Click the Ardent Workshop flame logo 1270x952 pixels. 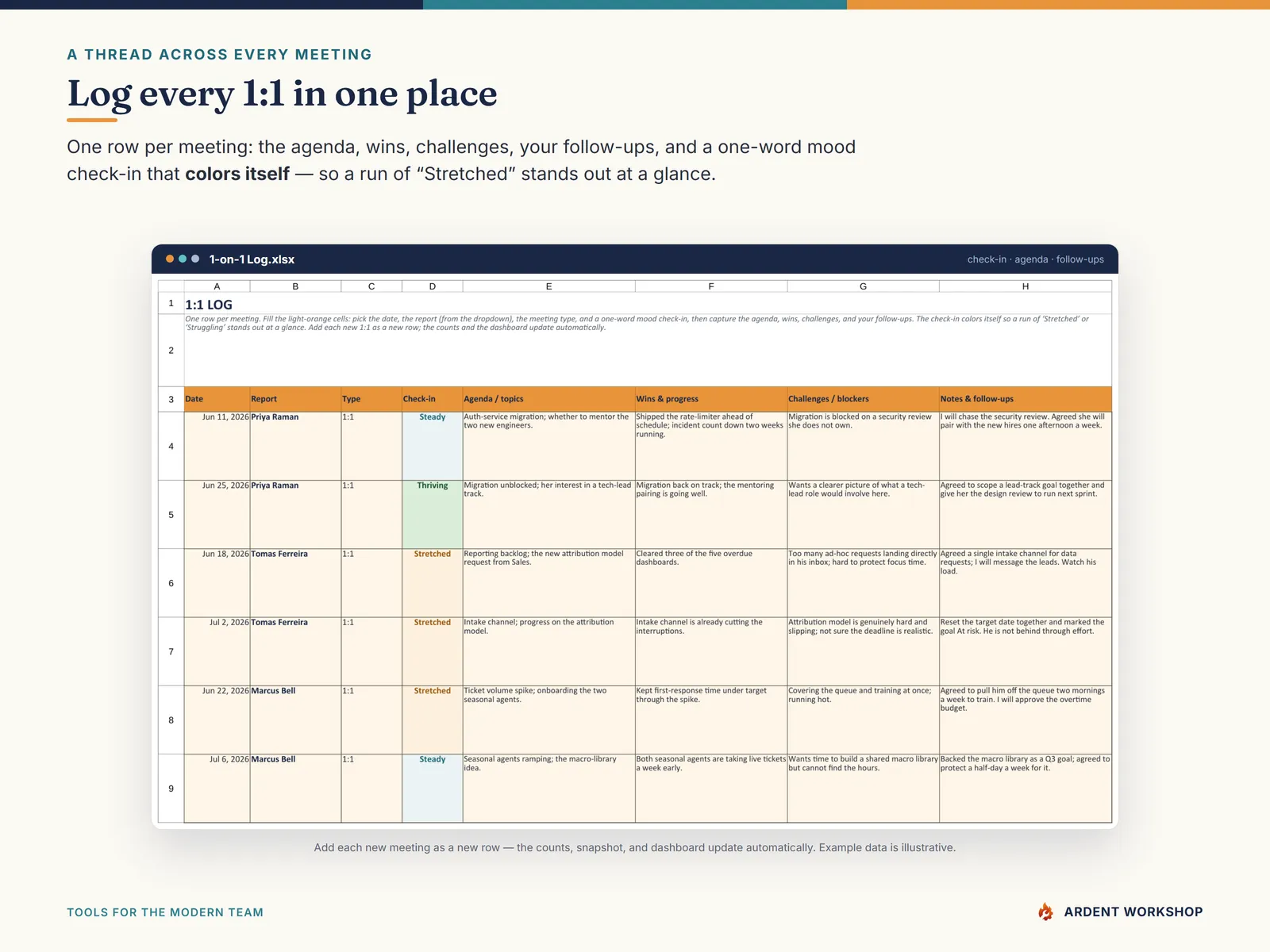[1046, 912]
